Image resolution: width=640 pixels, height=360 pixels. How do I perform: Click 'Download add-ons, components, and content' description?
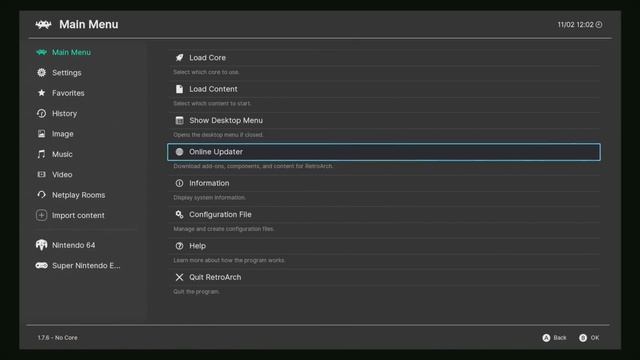(x=253, y=166)
